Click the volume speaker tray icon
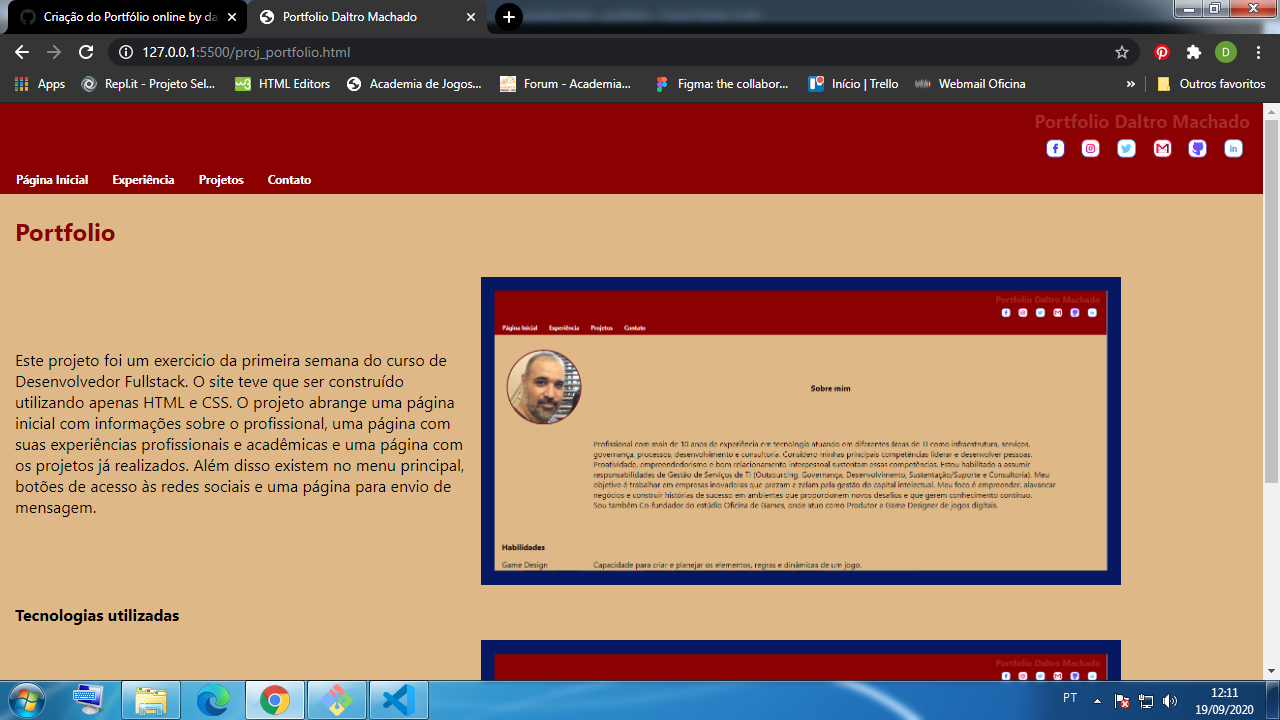1280x720 pixels. pyautogui.click(x=1170, y=701)
